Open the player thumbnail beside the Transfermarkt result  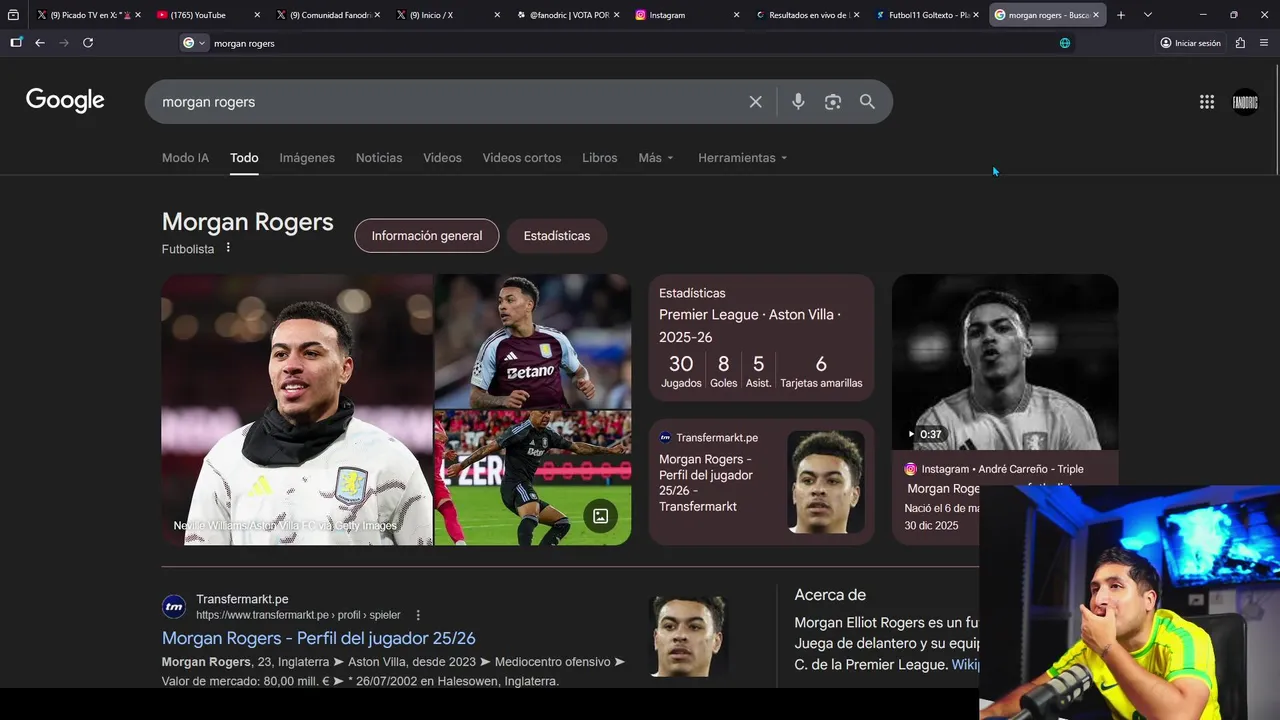tap(688, 635)
